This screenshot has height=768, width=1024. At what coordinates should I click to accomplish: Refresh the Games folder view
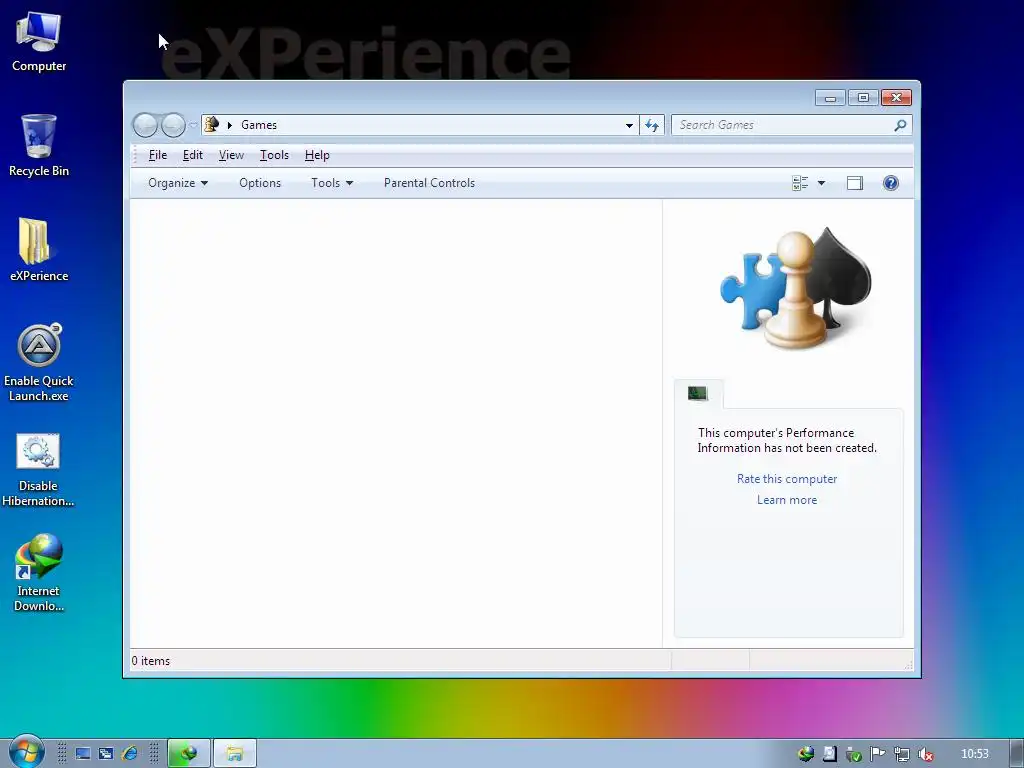pos(652,125)
